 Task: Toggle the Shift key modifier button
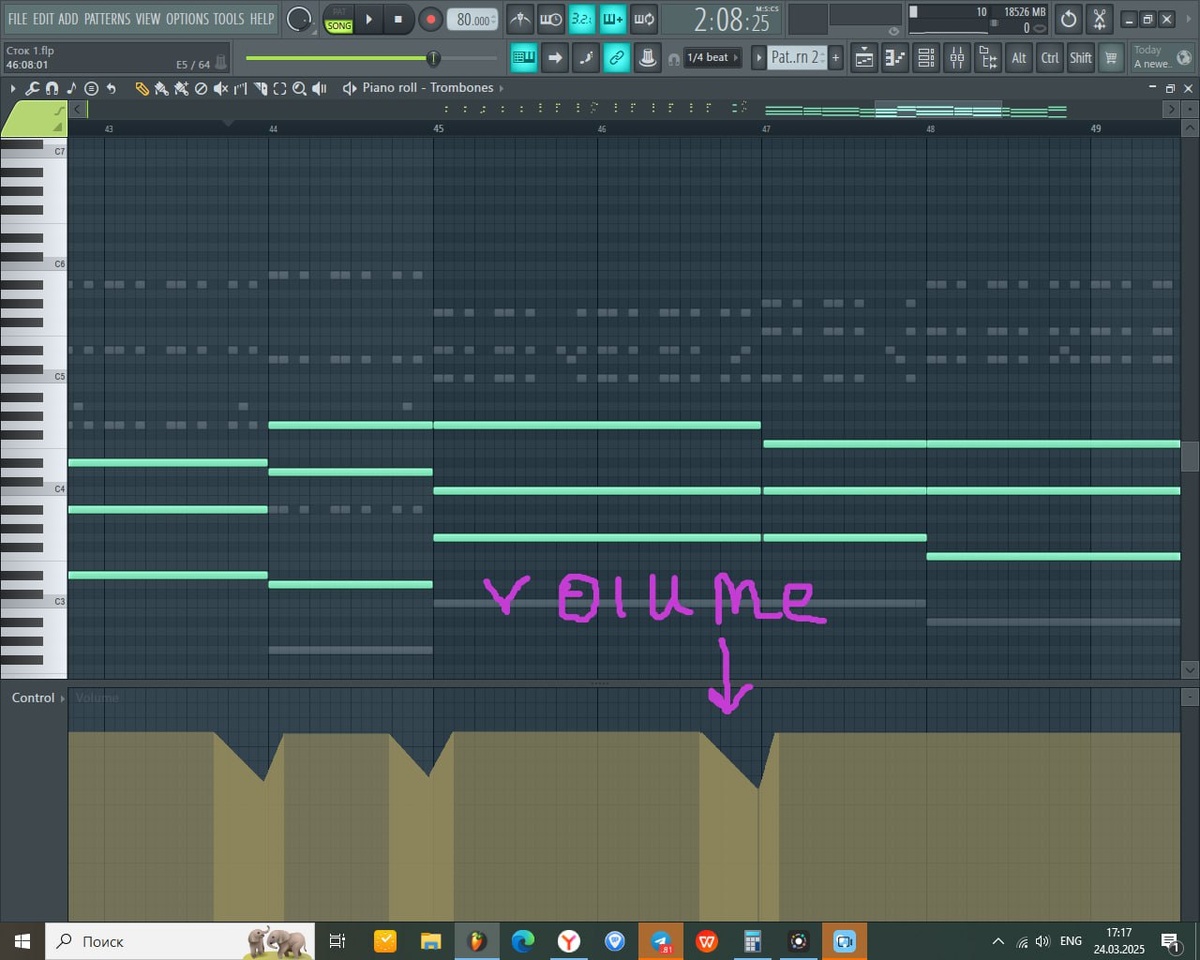[x=1081, y=58]
